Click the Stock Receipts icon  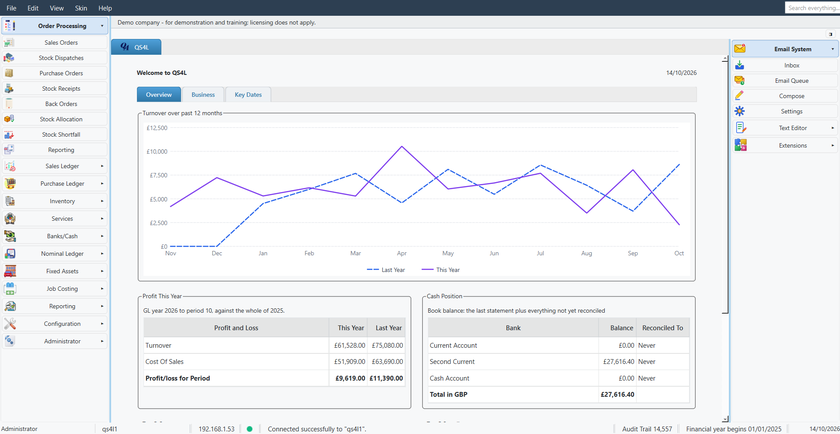pos(9,88)
